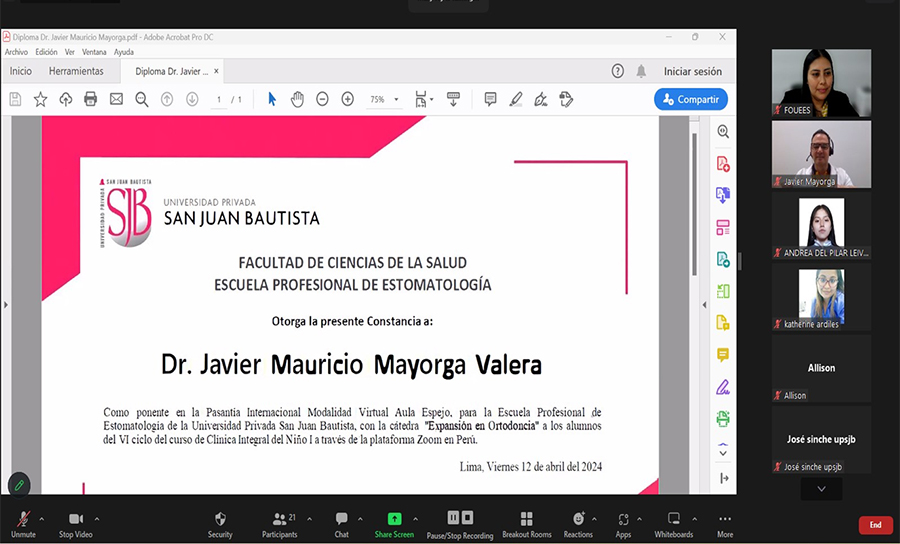Click the Compartir button
The image size is (900, 544).
coord(691,99)
